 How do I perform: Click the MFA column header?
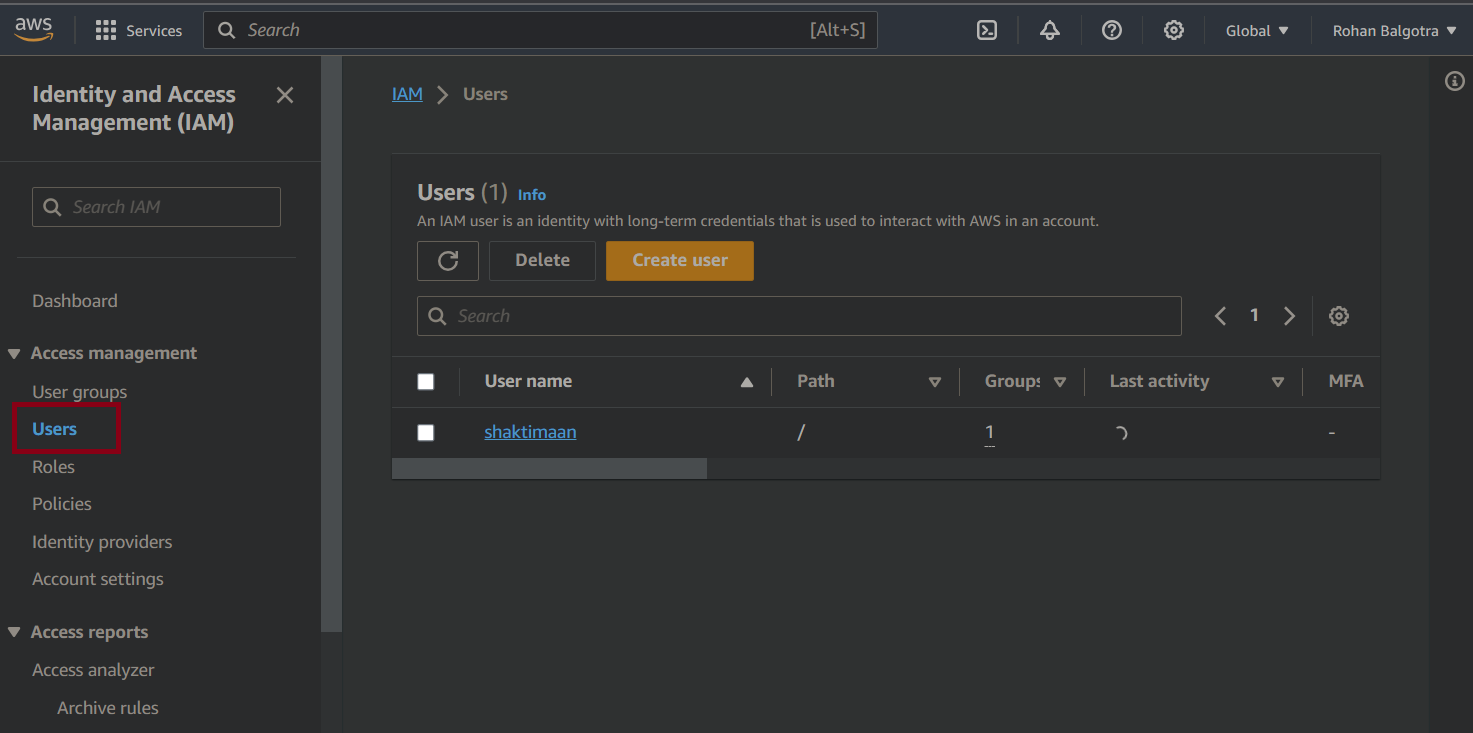coord(1345,382)
